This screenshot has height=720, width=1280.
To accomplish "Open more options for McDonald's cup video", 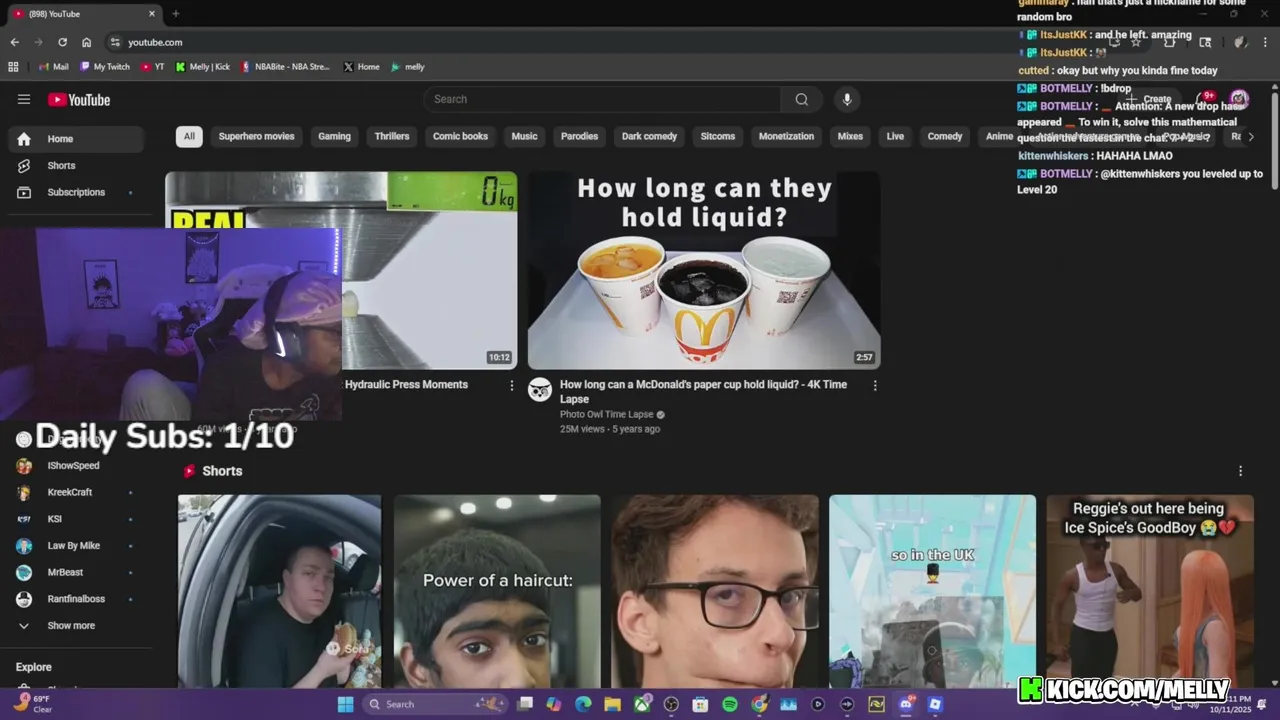I will (875, 385).
